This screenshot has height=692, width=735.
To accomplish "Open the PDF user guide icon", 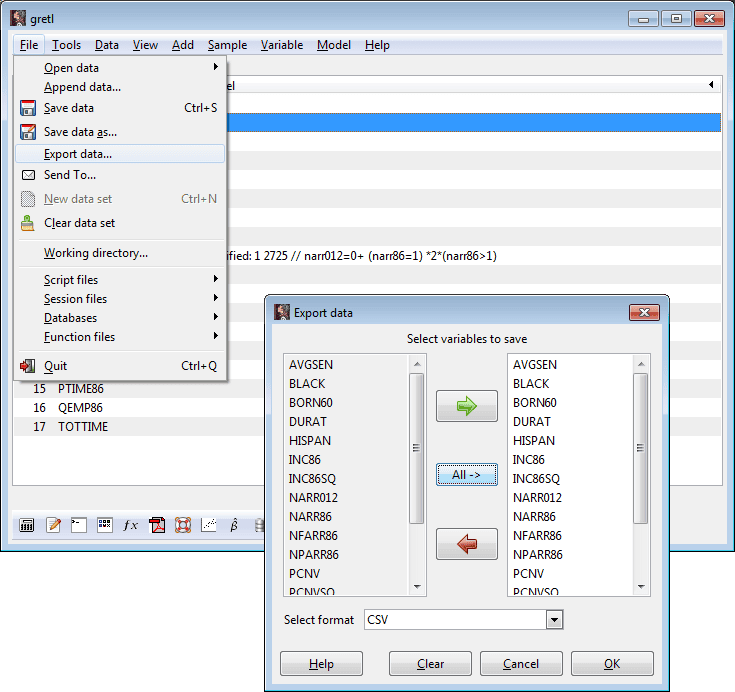I will pos(157,525).
